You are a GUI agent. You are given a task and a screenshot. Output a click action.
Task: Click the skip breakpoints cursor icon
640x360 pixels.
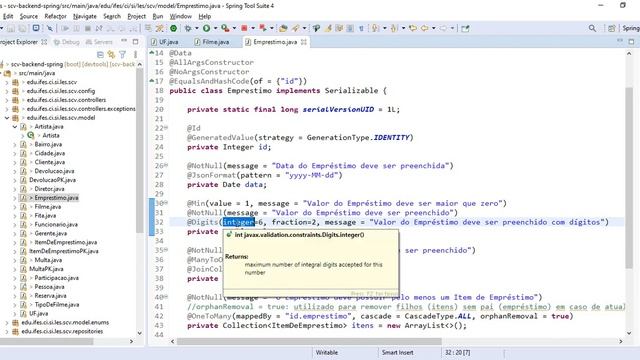click(50, 28)
